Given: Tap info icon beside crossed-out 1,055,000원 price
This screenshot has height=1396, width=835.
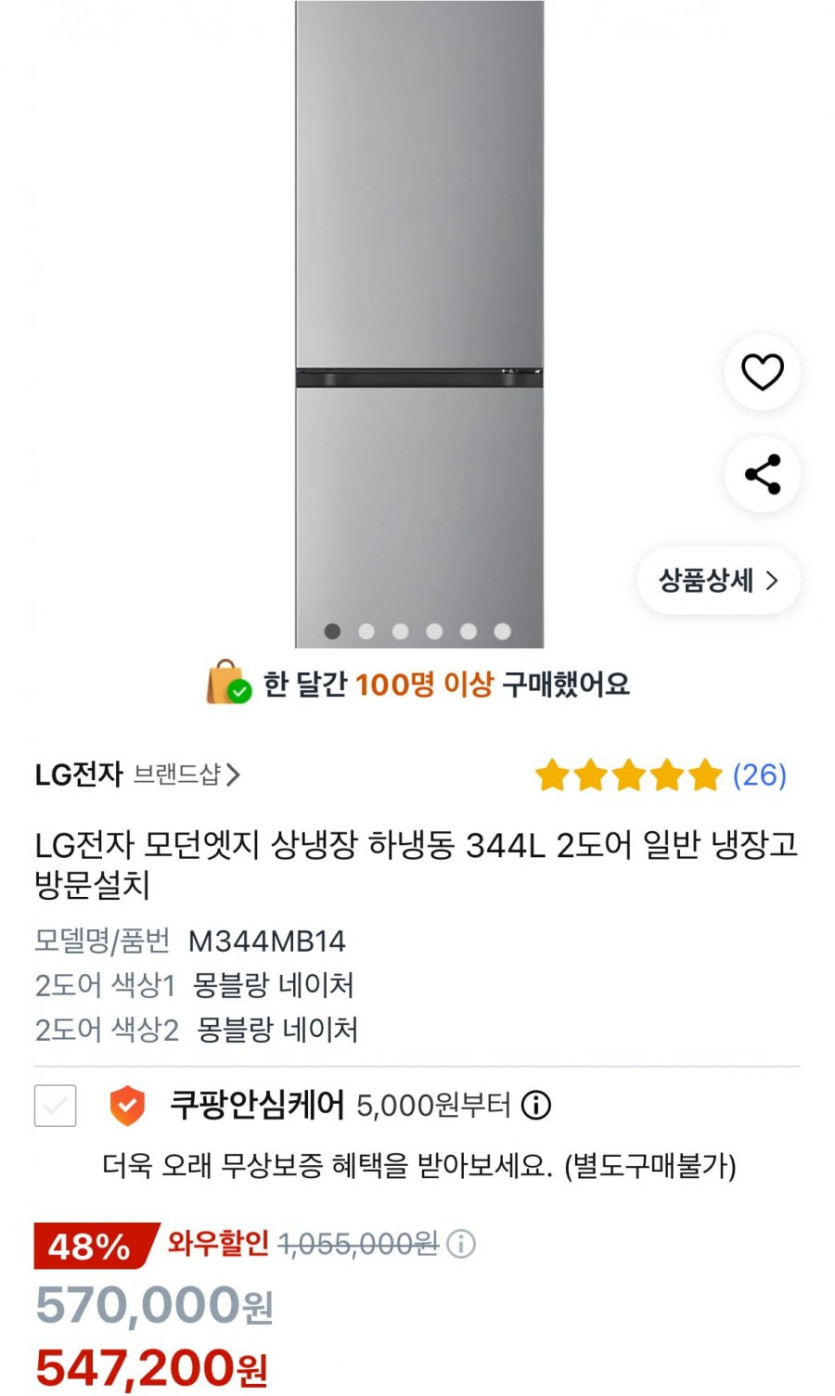Looking at the screenshot, I should point(461,1245).
